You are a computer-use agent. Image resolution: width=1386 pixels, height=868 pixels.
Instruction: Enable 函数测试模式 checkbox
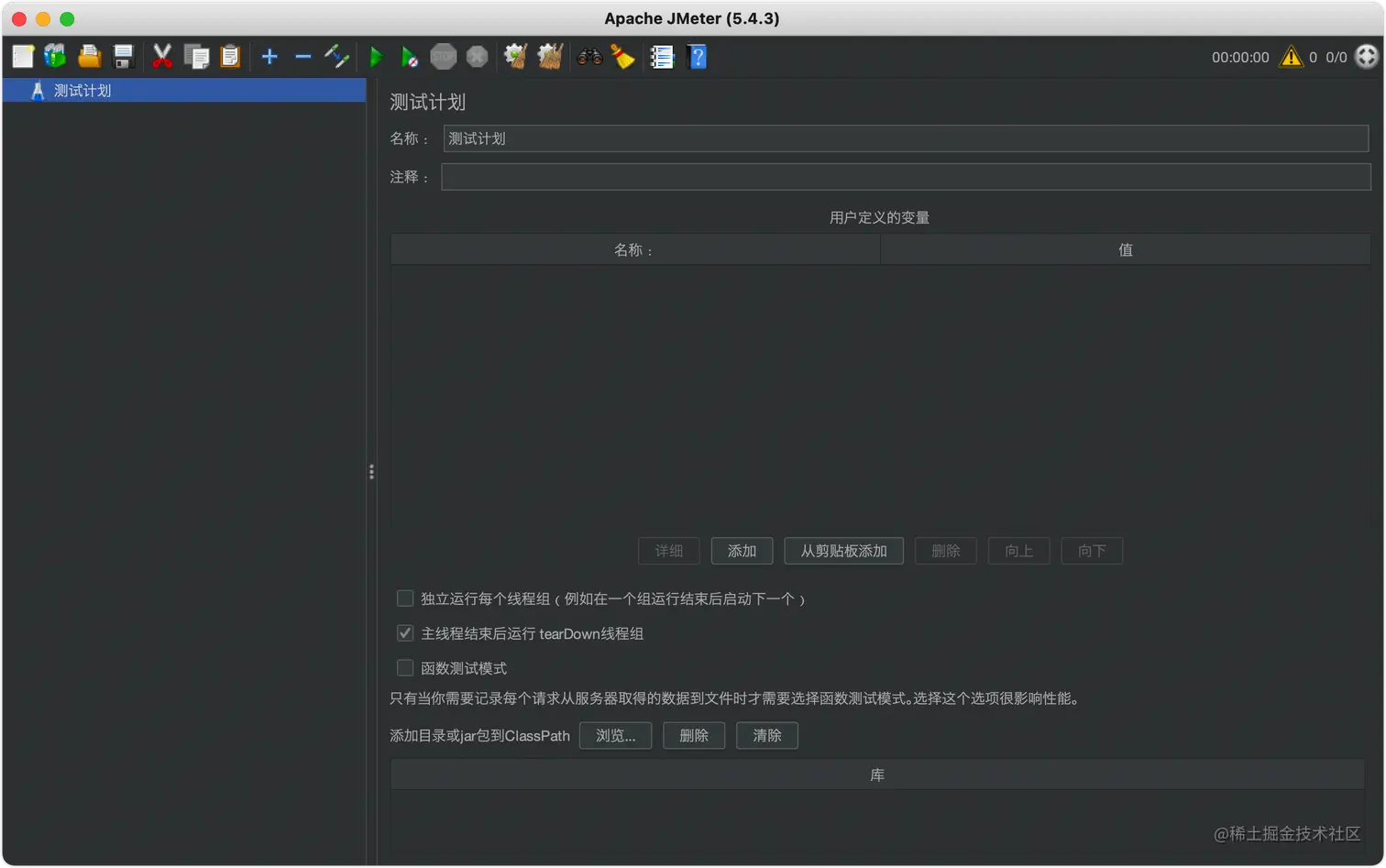click(x=404, y=667)
